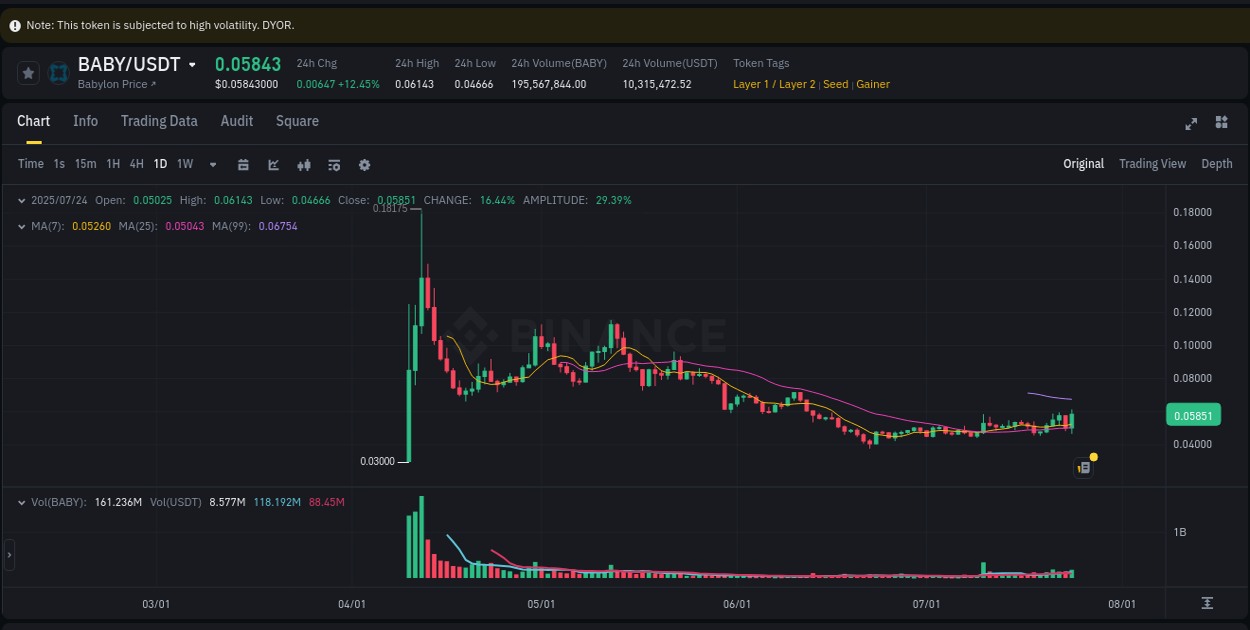Open the date range calendar picker
This screenshot has width=1250, height=630.
click(x=243, y=164)
